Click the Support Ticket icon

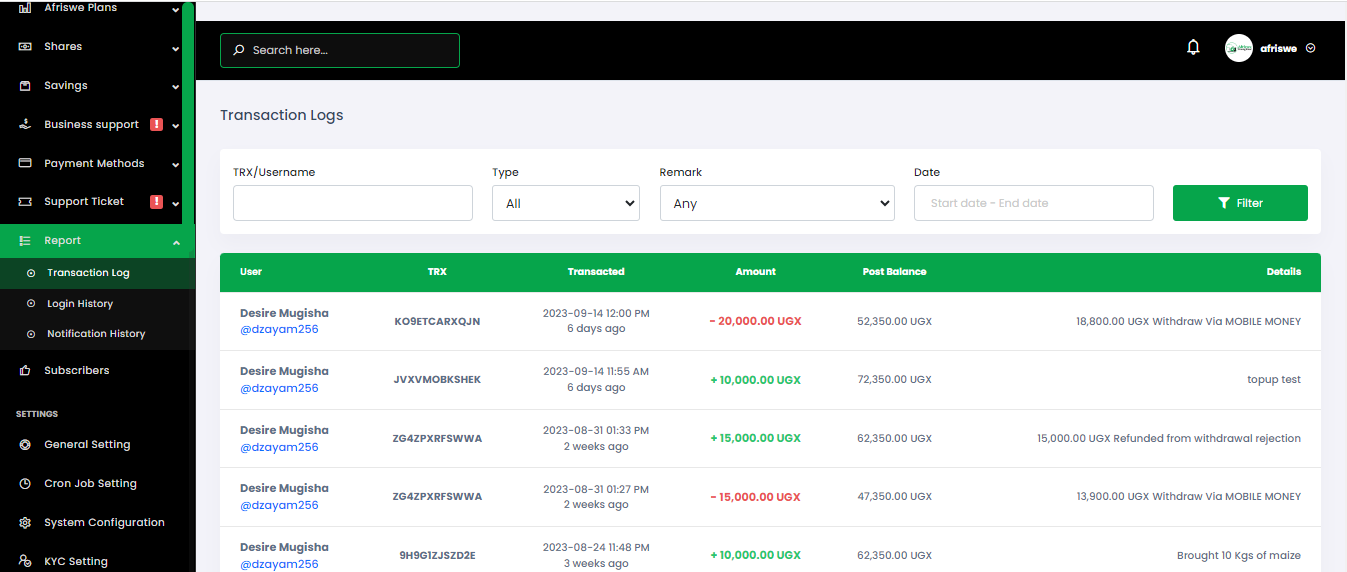tap(25, 202)
